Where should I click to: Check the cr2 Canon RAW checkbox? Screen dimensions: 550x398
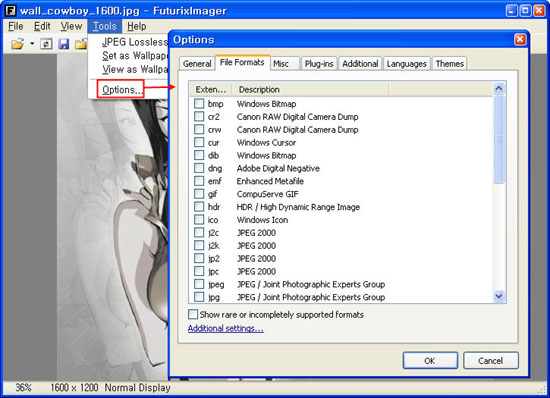(199, 116)
